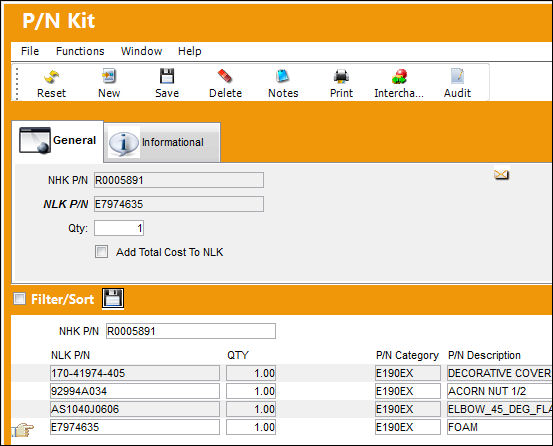Save the kit using the Save toolbar icon

(x=167, y=76)
